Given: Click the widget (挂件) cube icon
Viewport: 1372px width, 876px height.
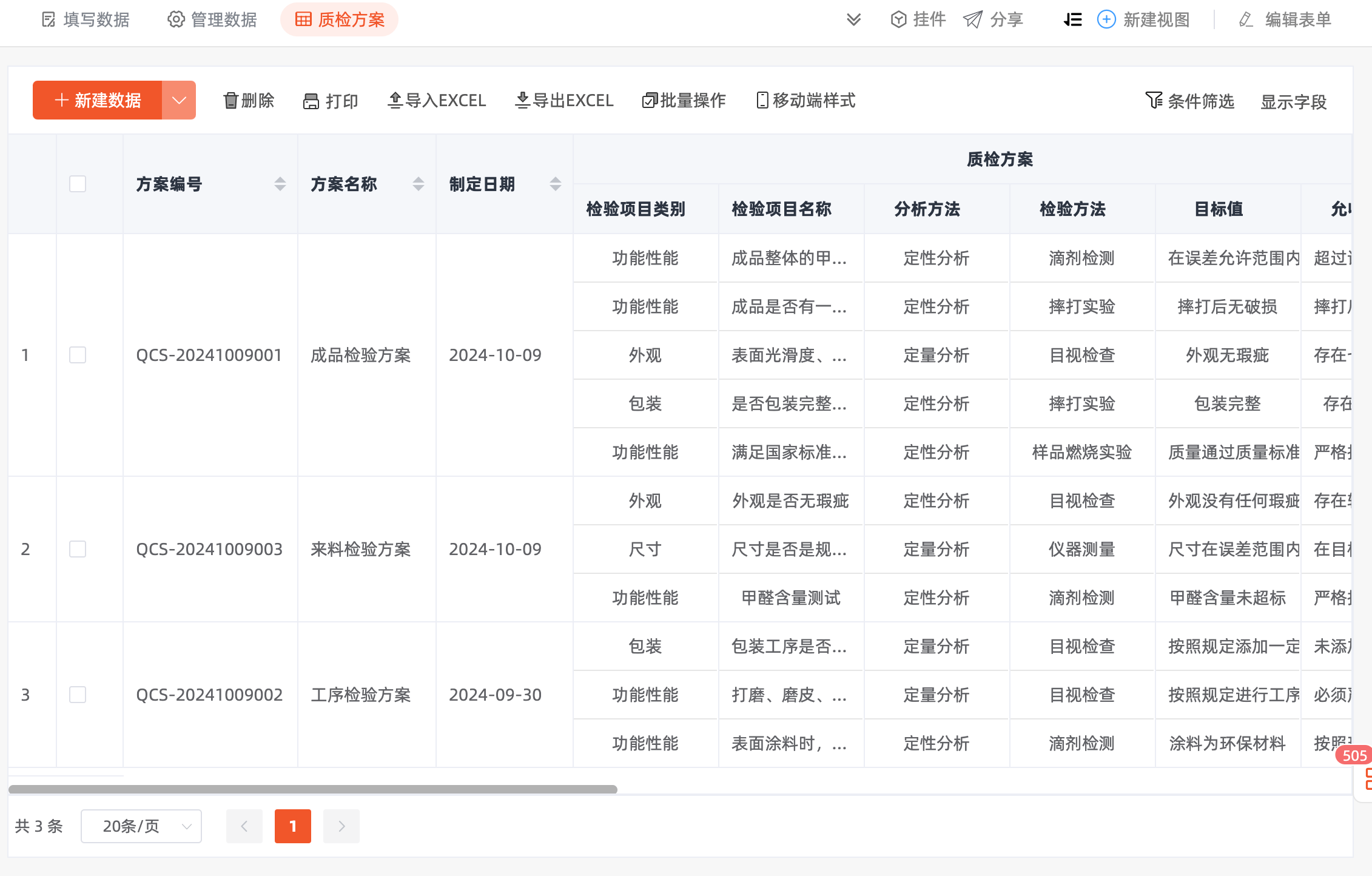Looking at the screenshot, I should pos(898,20).
